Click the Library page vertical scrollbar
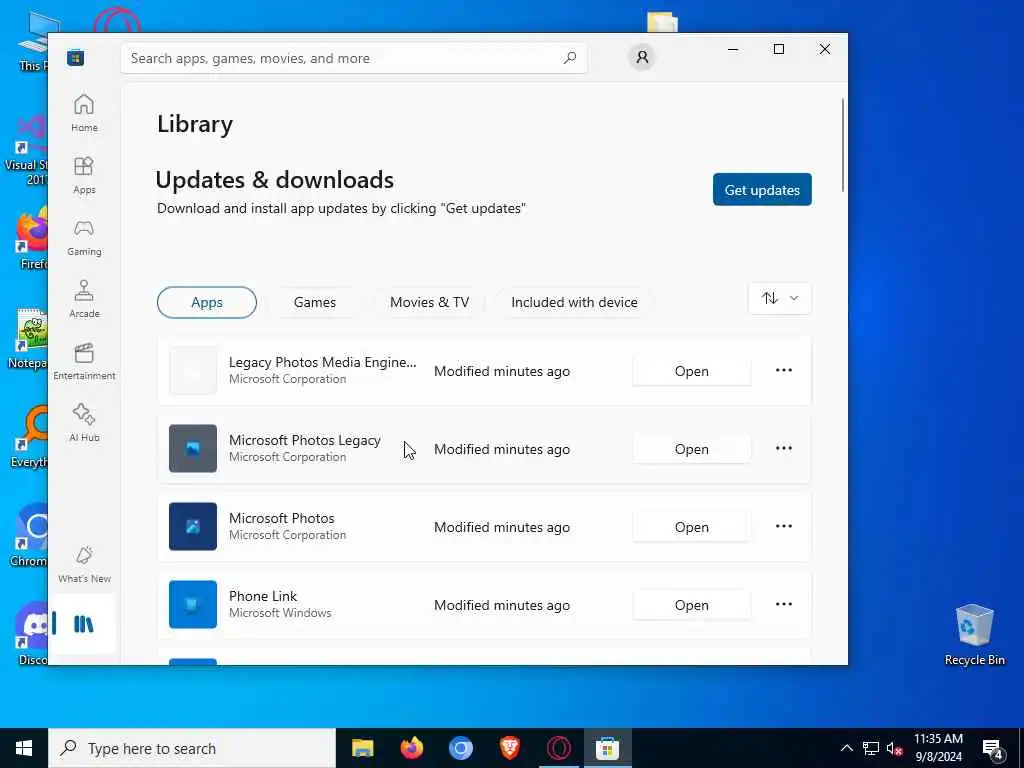Viewport: 1024px width, 768px height. pyautogui.click(x=842, y=145)
